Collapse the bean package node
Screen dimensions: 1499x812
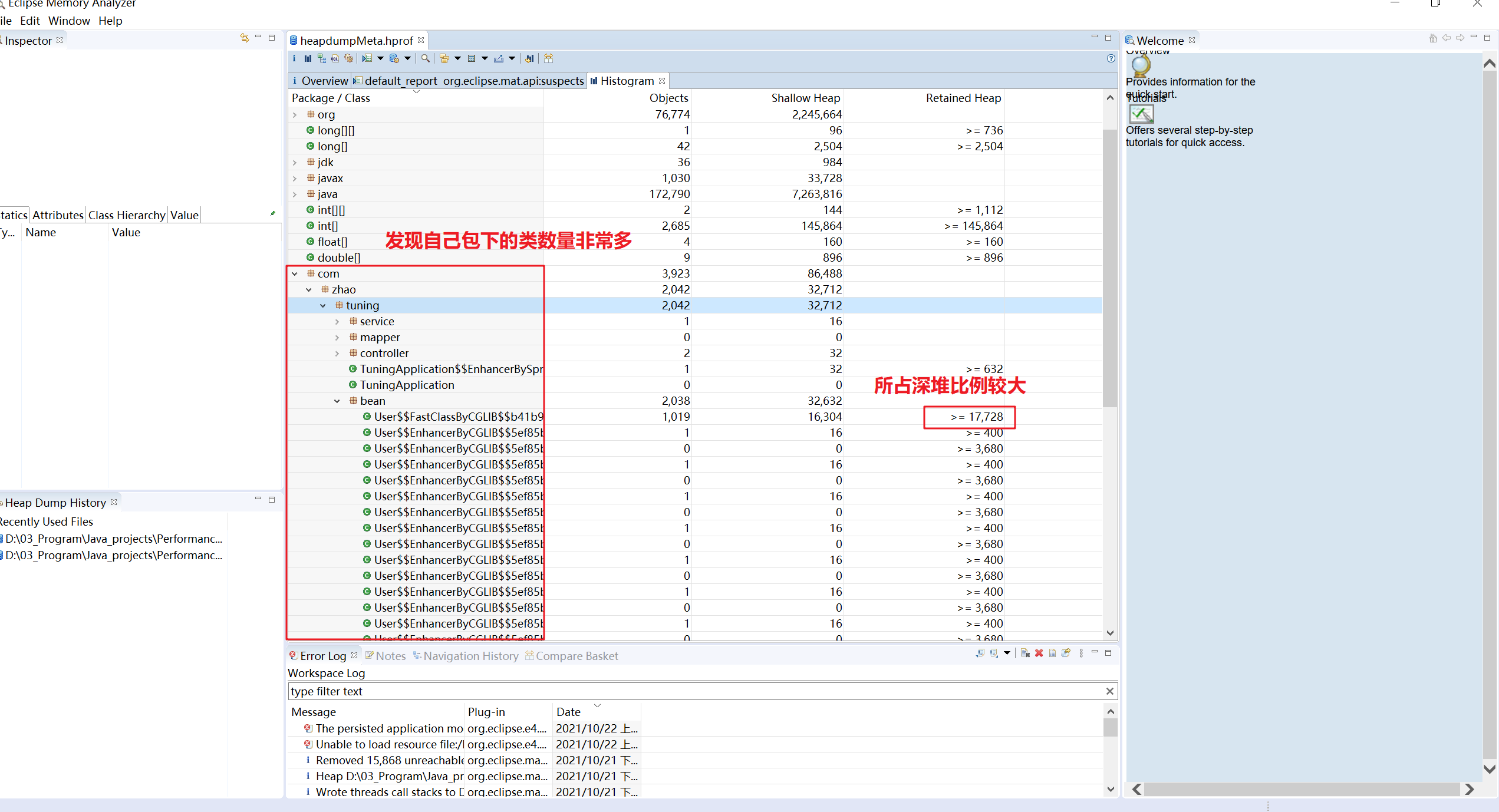(x=337, y=401)
